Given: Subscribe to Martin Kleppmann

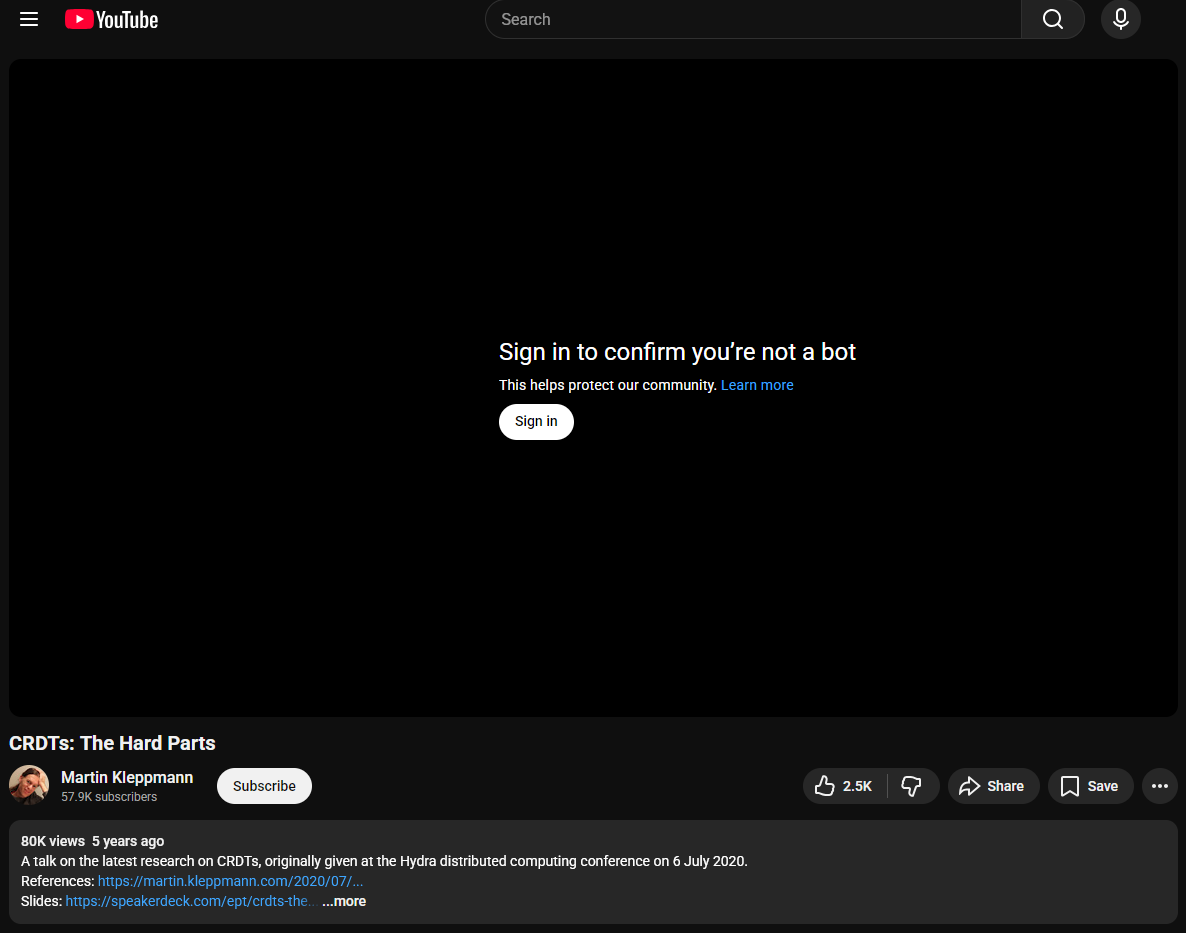Looking at the screenshot, I should pos(264,786).
